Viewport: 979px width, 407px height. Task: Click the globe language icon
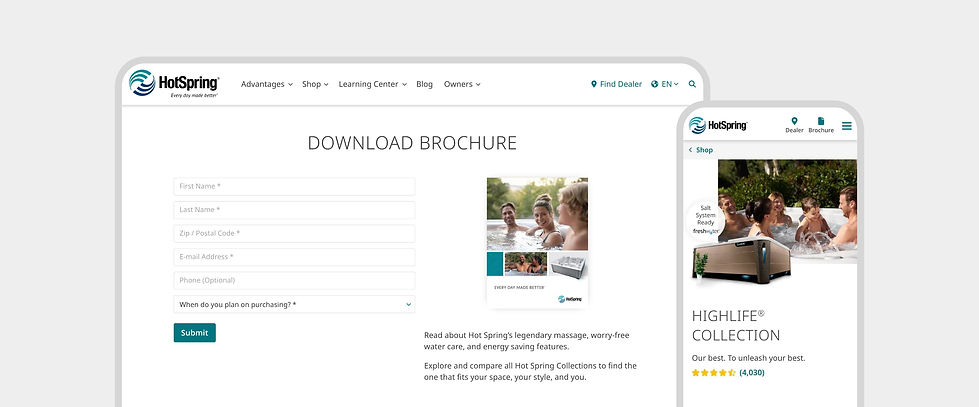pos(654,84)
